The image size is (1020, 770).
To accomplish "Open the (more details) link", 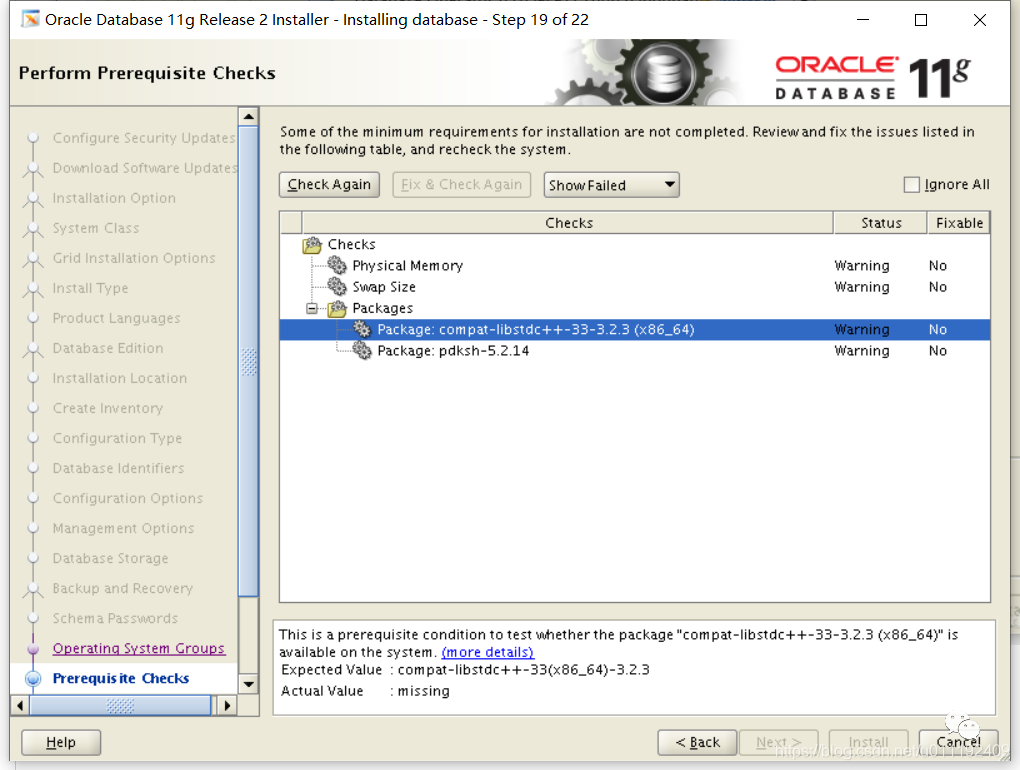I will pyautogui.click(x=487, y=652).
